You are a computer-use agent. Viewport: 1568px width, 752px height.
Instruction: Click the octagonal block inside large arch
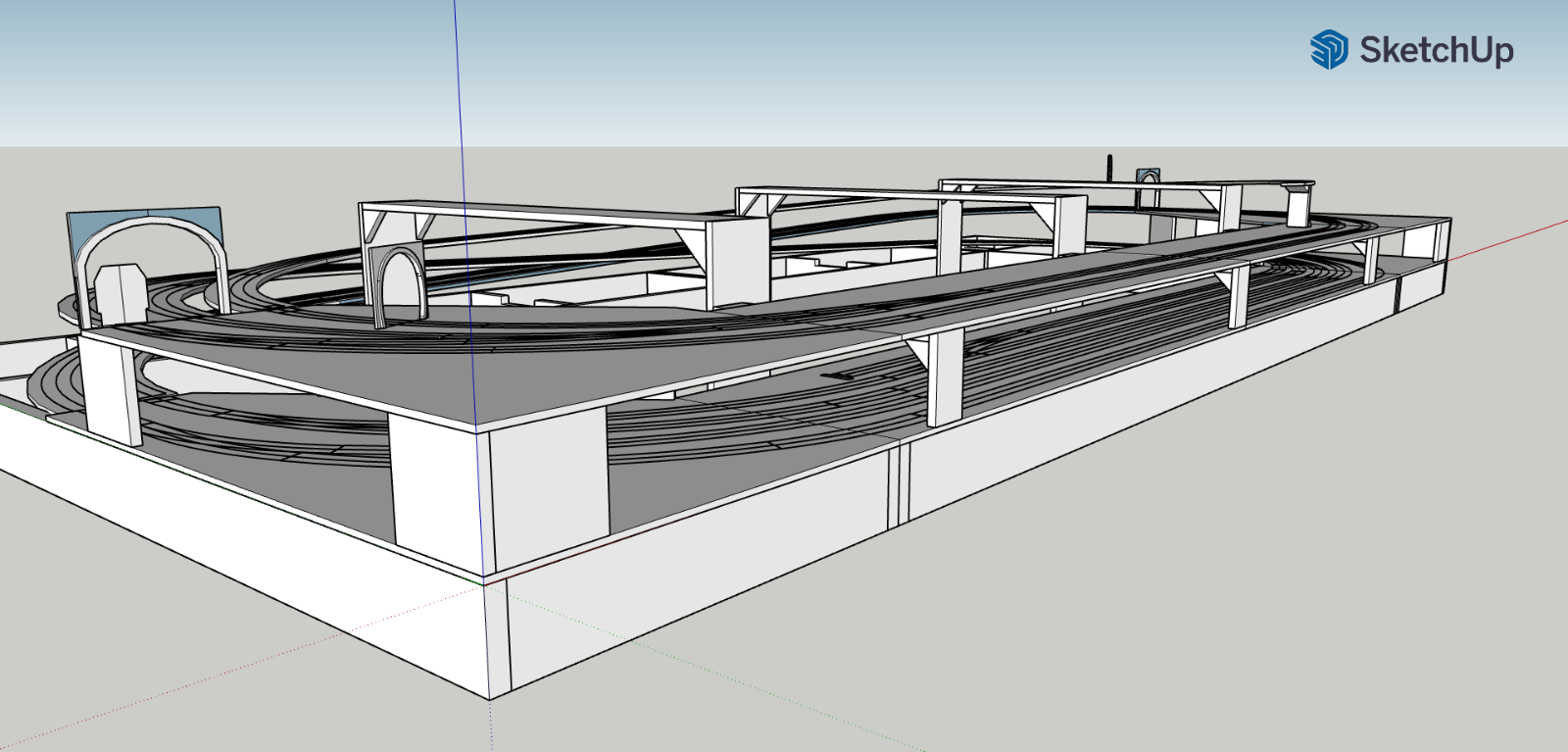(121, 292)
